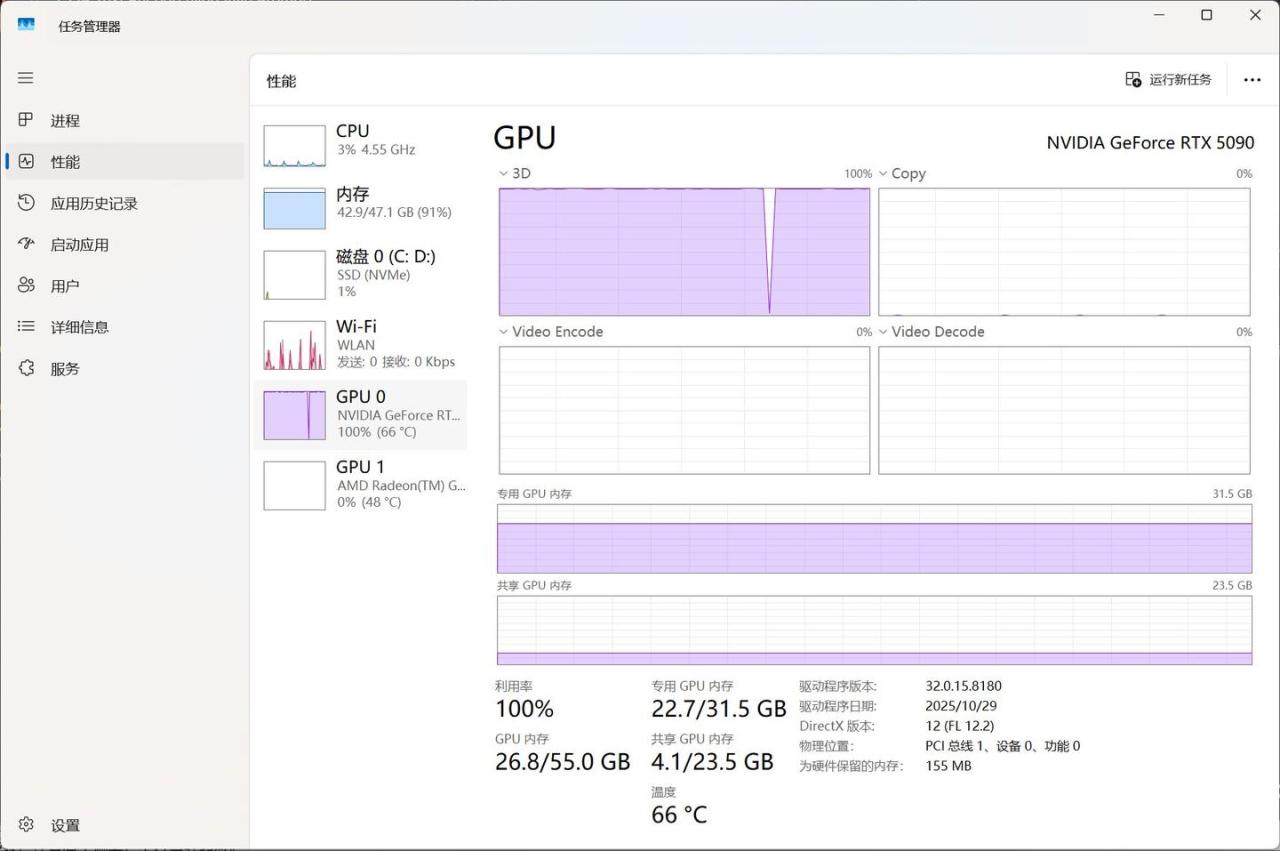
Task: Open the 服务 (Services) puzzle icon
Action: pos(26,368)
